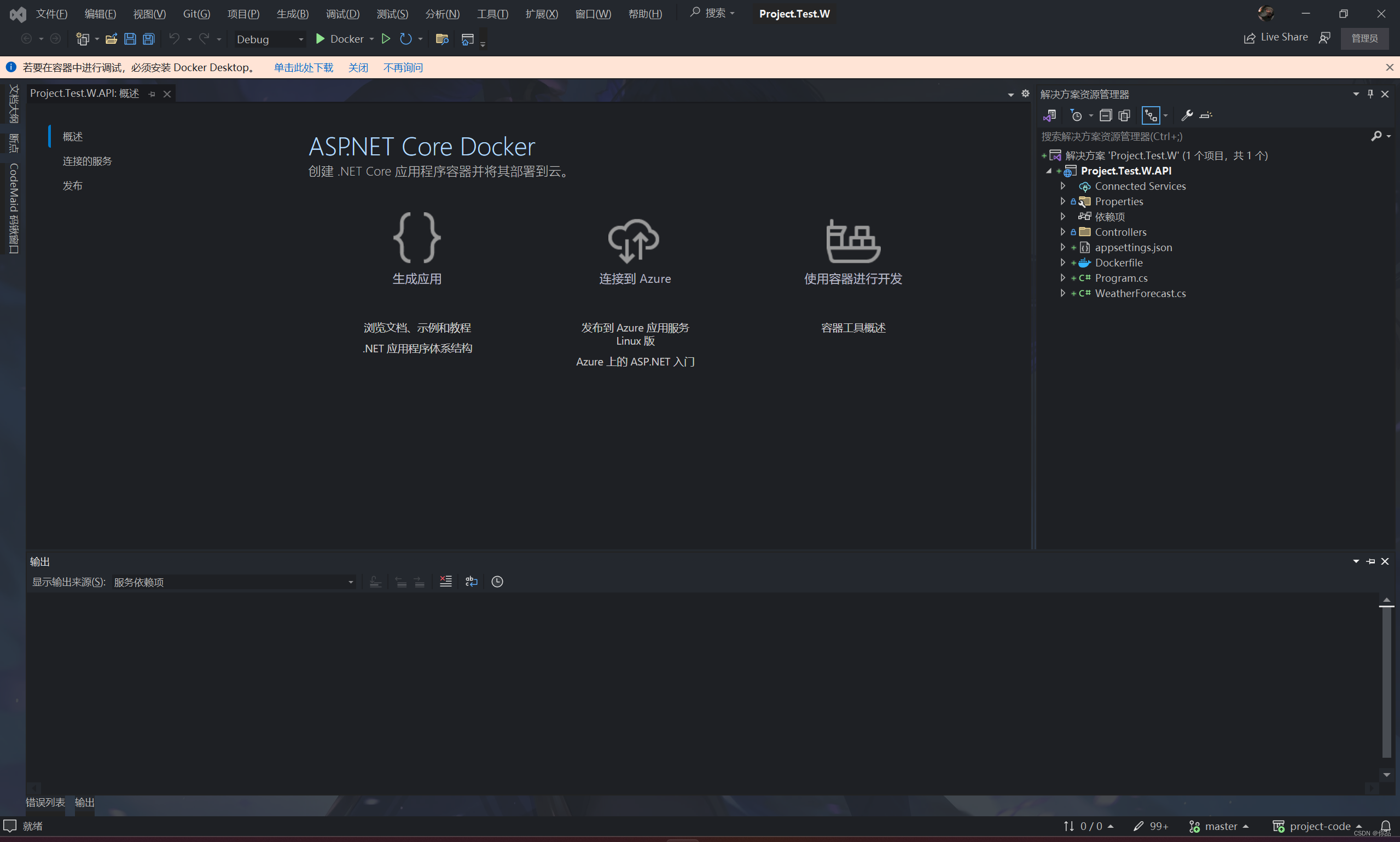Screen dimensions: 1400x842
Task: Toggle timestamps with the Output clock icon
Action: tap(497, 582)
